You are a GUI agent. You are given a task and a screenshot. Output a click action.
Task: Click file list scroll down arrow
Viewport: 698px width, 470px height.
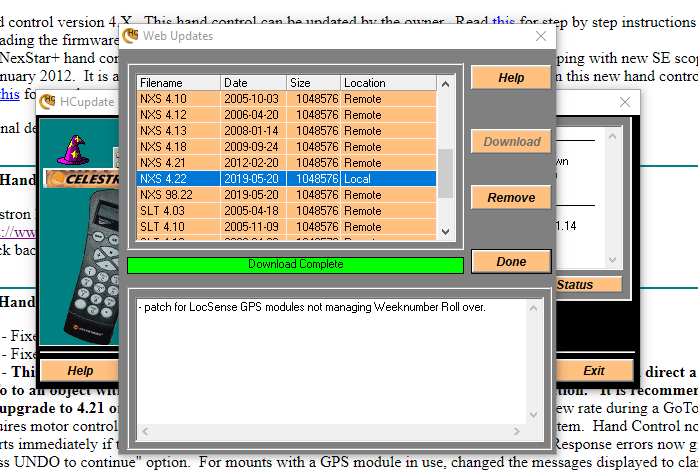click(445, 231)
